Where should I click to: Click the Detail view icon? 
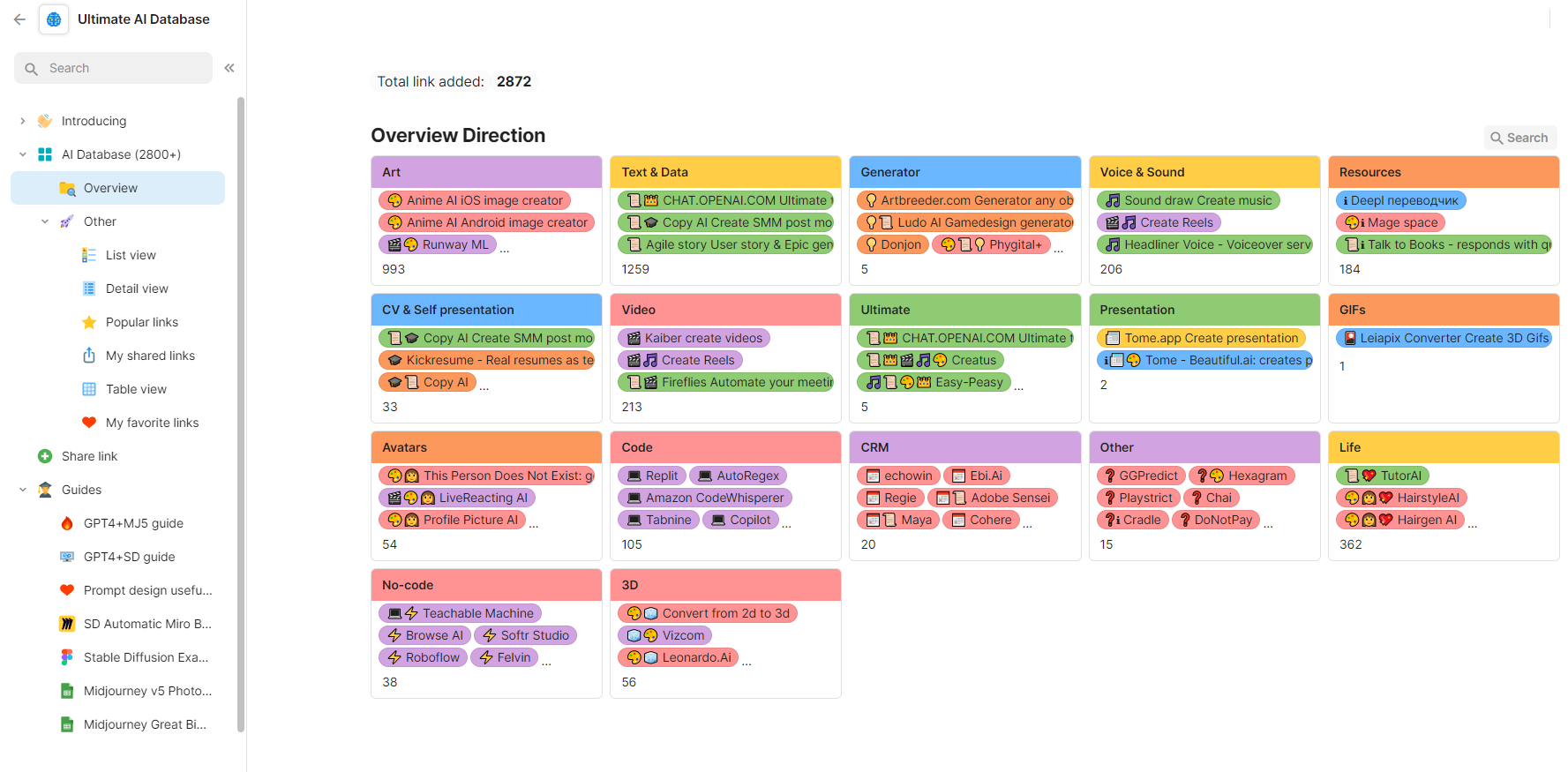tap(89, 289)
